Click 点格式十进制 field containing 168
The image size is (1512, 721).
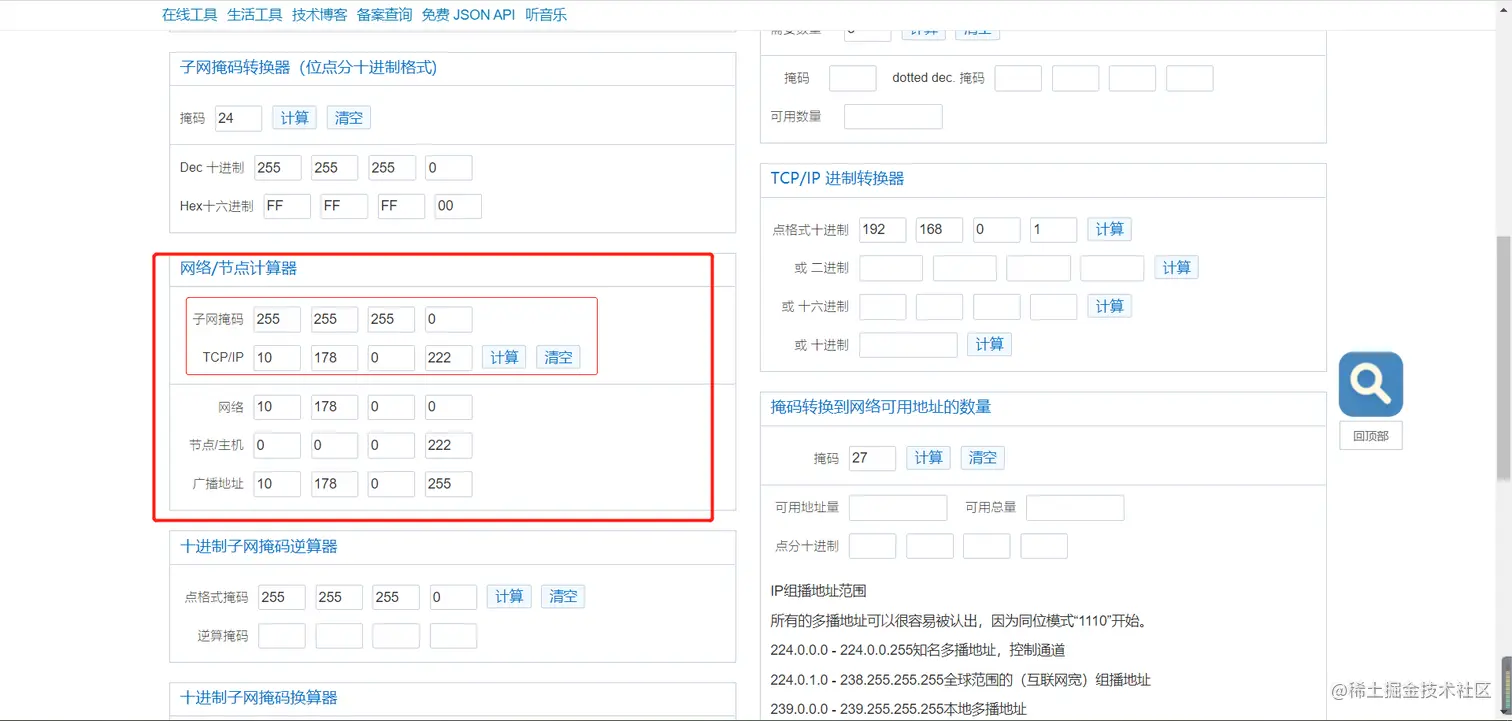[939, 230]
